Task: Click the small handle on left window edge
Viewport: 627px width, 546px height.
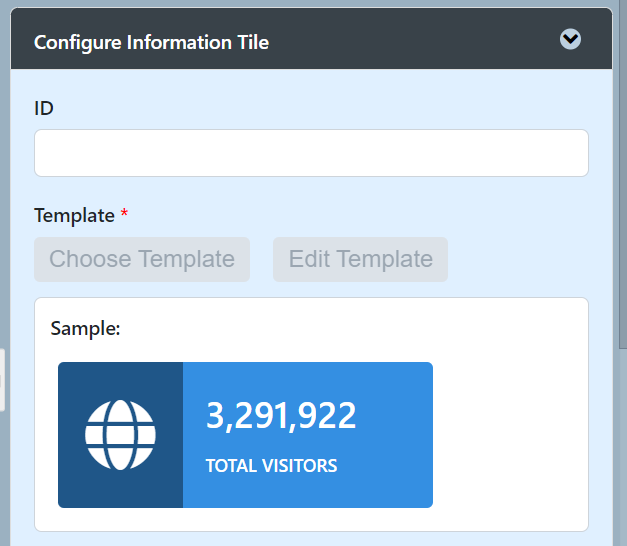Action: click(x=2, y=380)
